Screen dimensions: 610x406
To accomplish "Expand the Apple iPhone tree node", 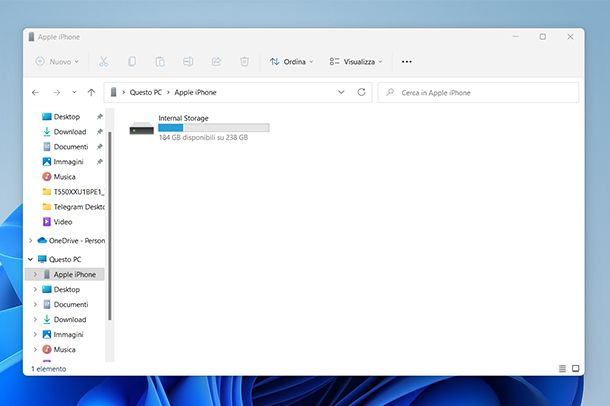I will pos(35,274).
